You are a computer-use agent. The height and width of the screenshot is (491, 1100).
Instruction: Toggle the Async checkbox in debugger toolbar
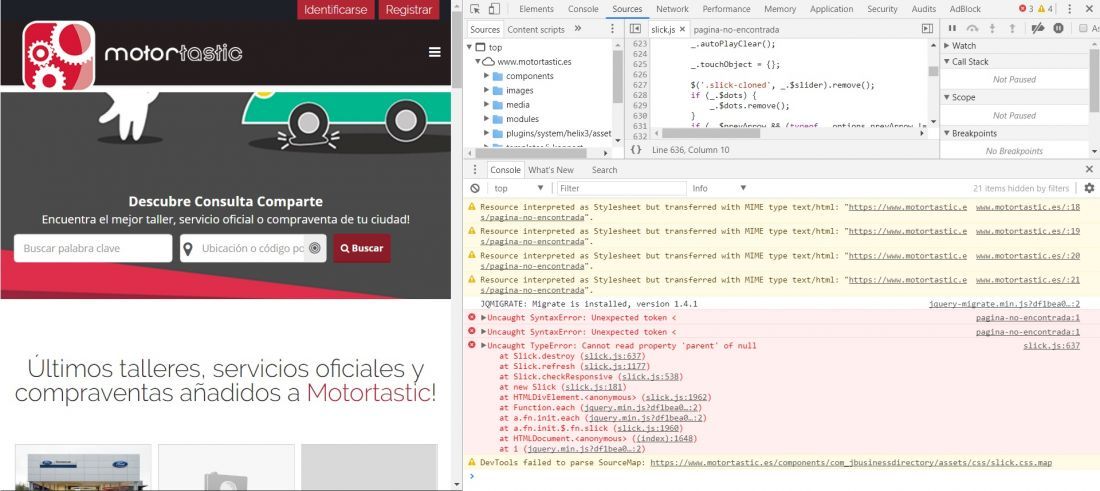click(1084, 28)
